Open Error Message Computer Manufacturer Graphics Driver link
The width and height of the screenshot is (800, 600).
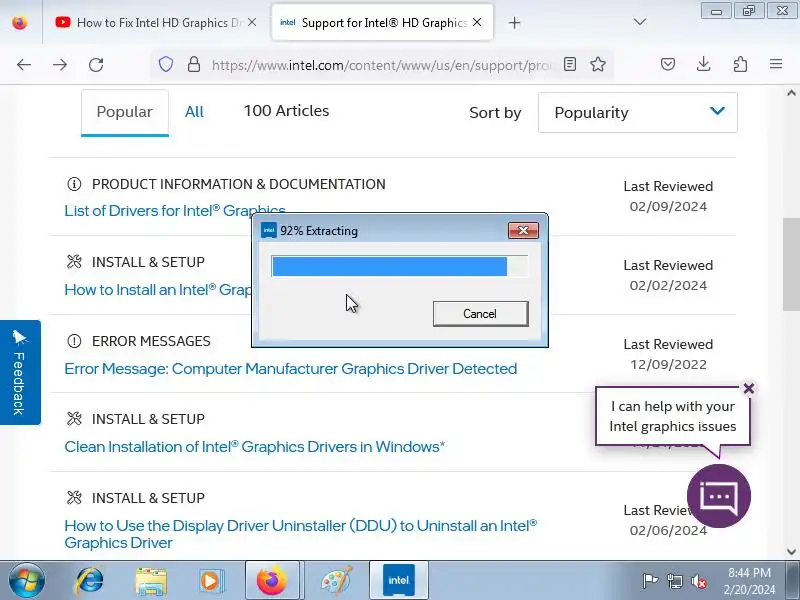coord(290,368)
